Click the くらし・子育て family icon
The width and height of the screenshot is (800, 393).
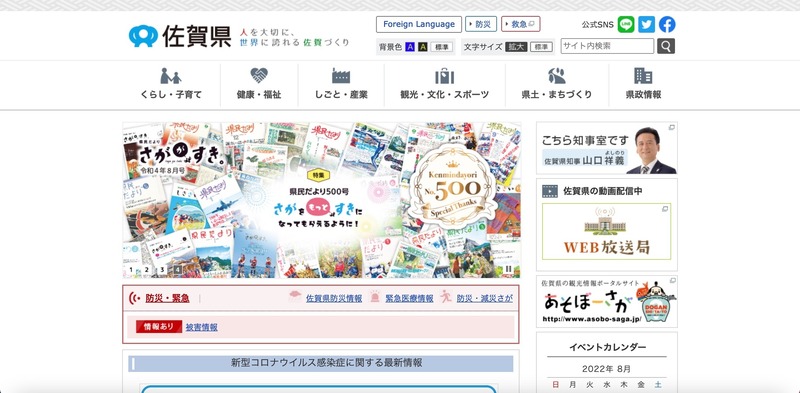[171, 76]
